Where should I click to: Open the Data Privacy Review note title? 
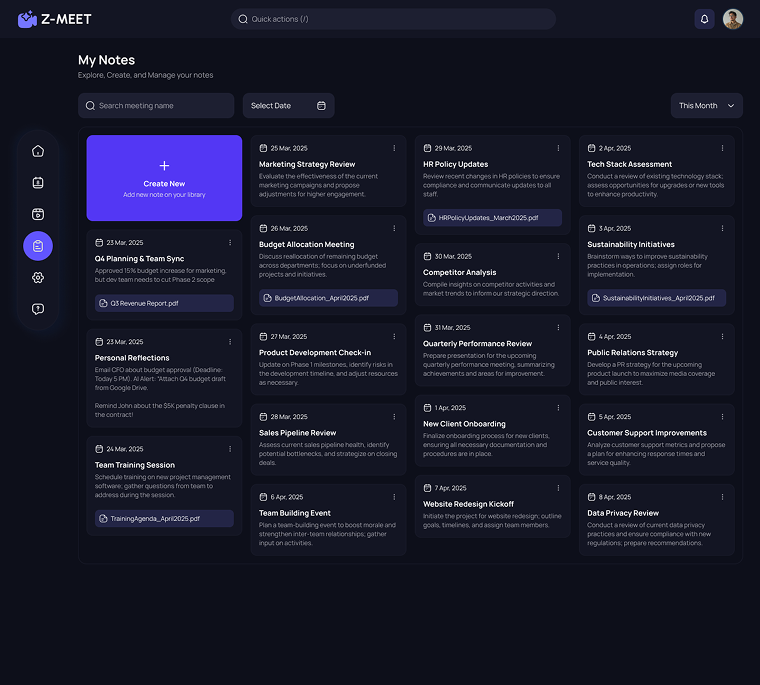tap(623, 513)
